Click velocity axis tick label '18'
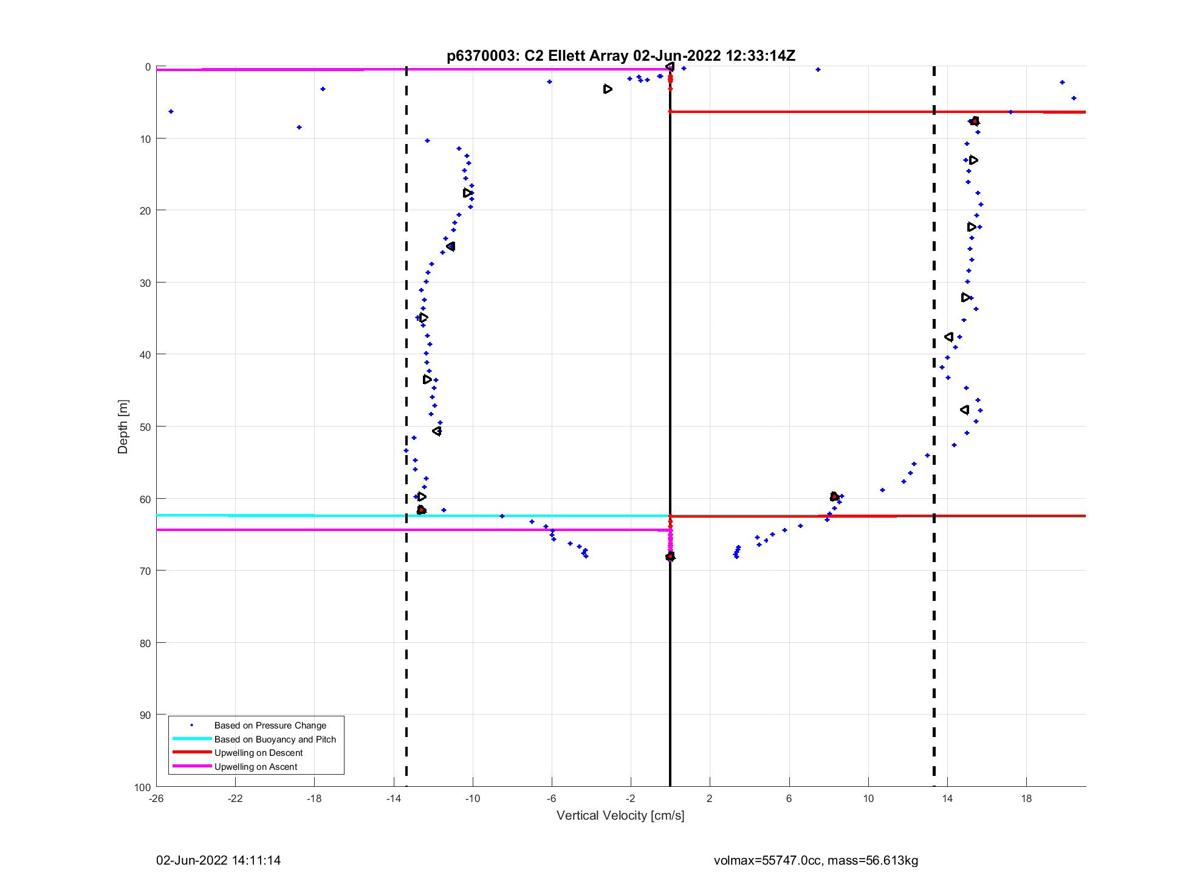This screenshot has height=885, width=1200. [1026, 798]
